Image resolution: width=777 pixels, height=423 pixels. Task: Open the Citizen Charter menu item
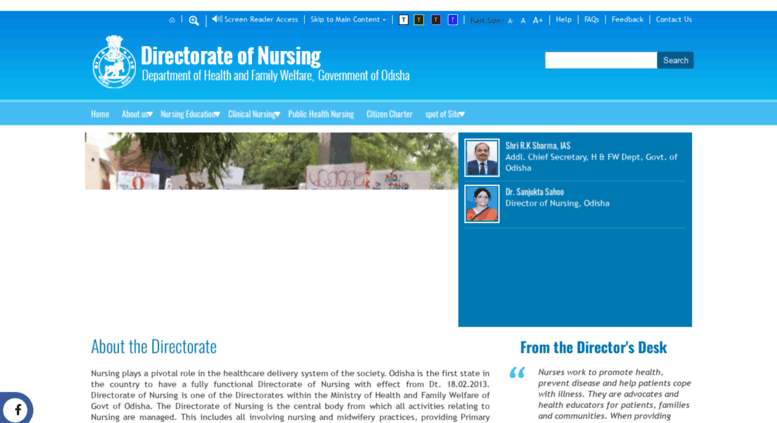tap(389, 114)
